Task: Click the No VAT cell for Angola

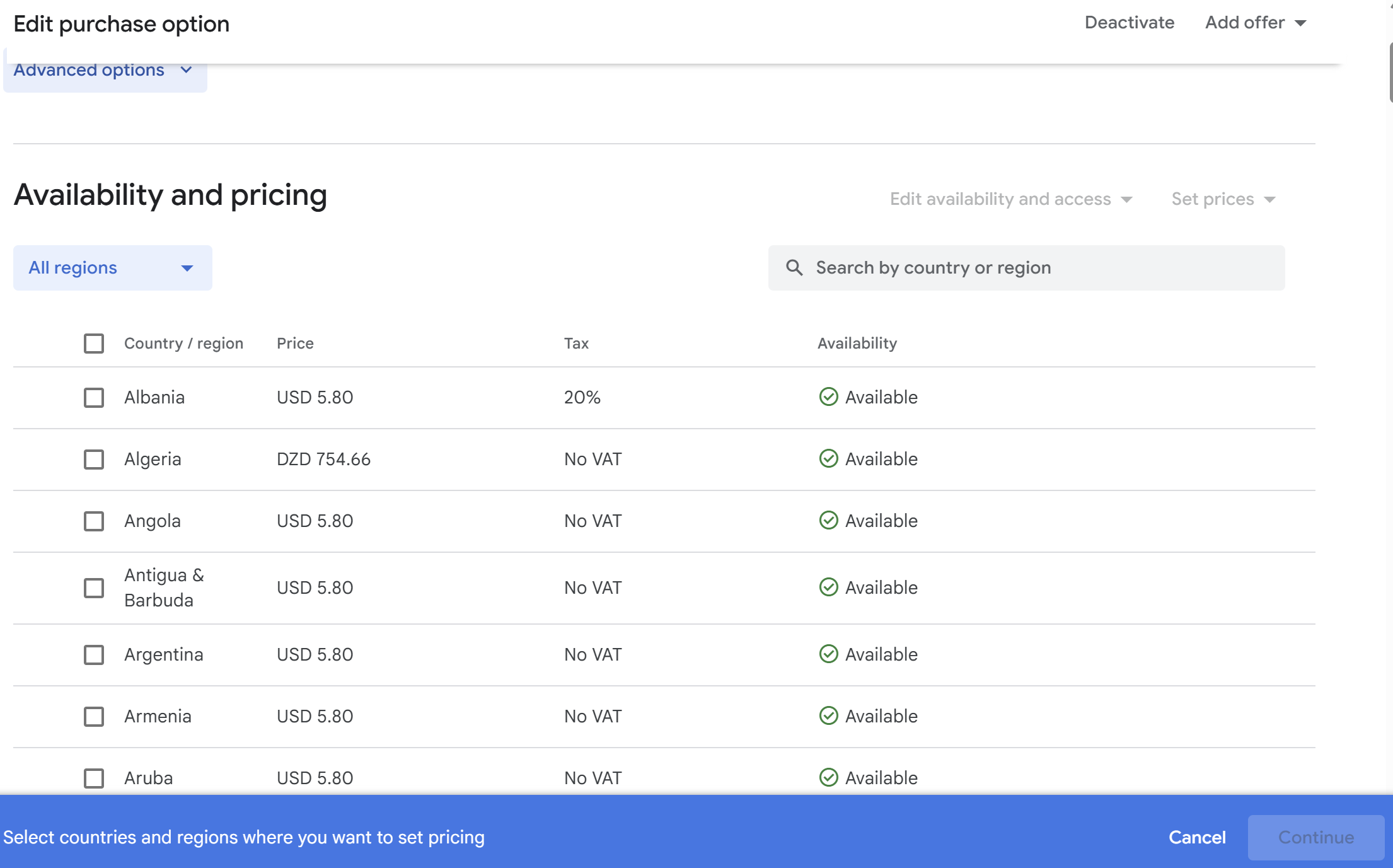Action: (593, 521)
